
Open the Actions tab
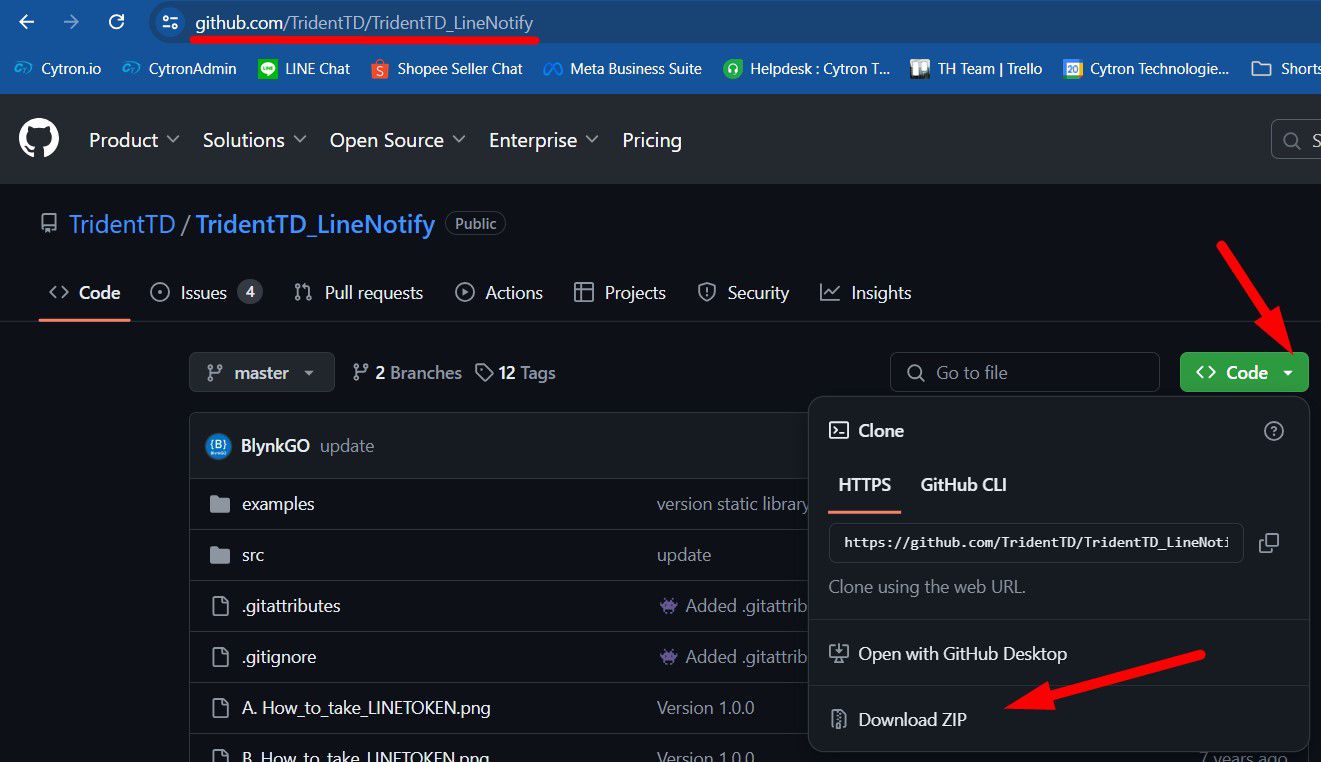click(512, 292)
